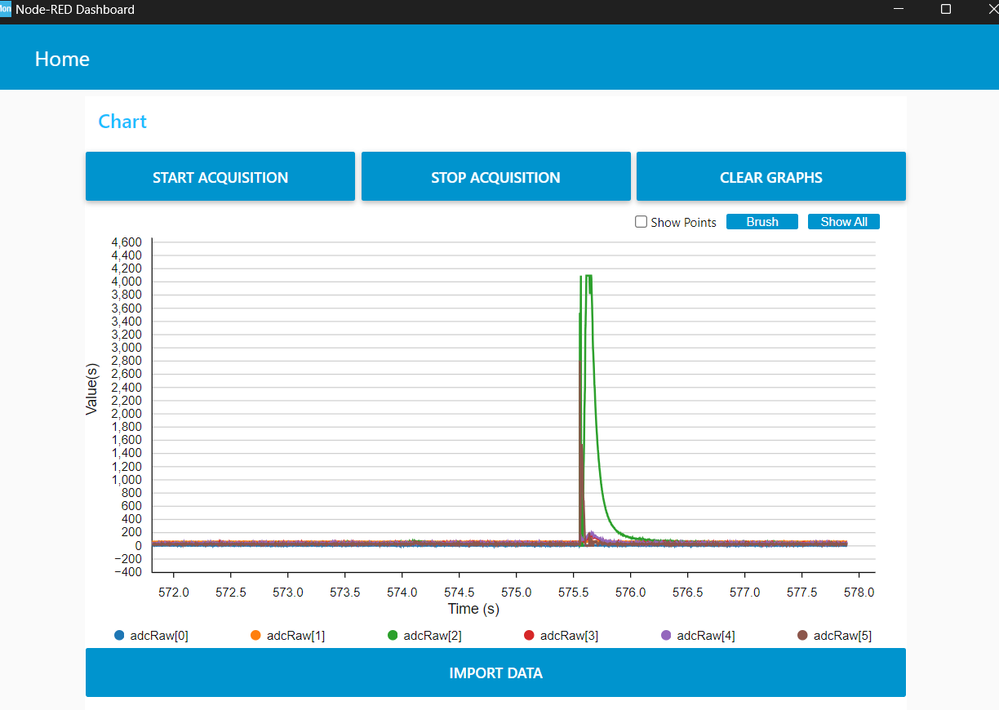Screen dimensions: 999x710
Task: Click the adcRaw[3] legend label
Action: pyautogui.click(x=569, y=635)
